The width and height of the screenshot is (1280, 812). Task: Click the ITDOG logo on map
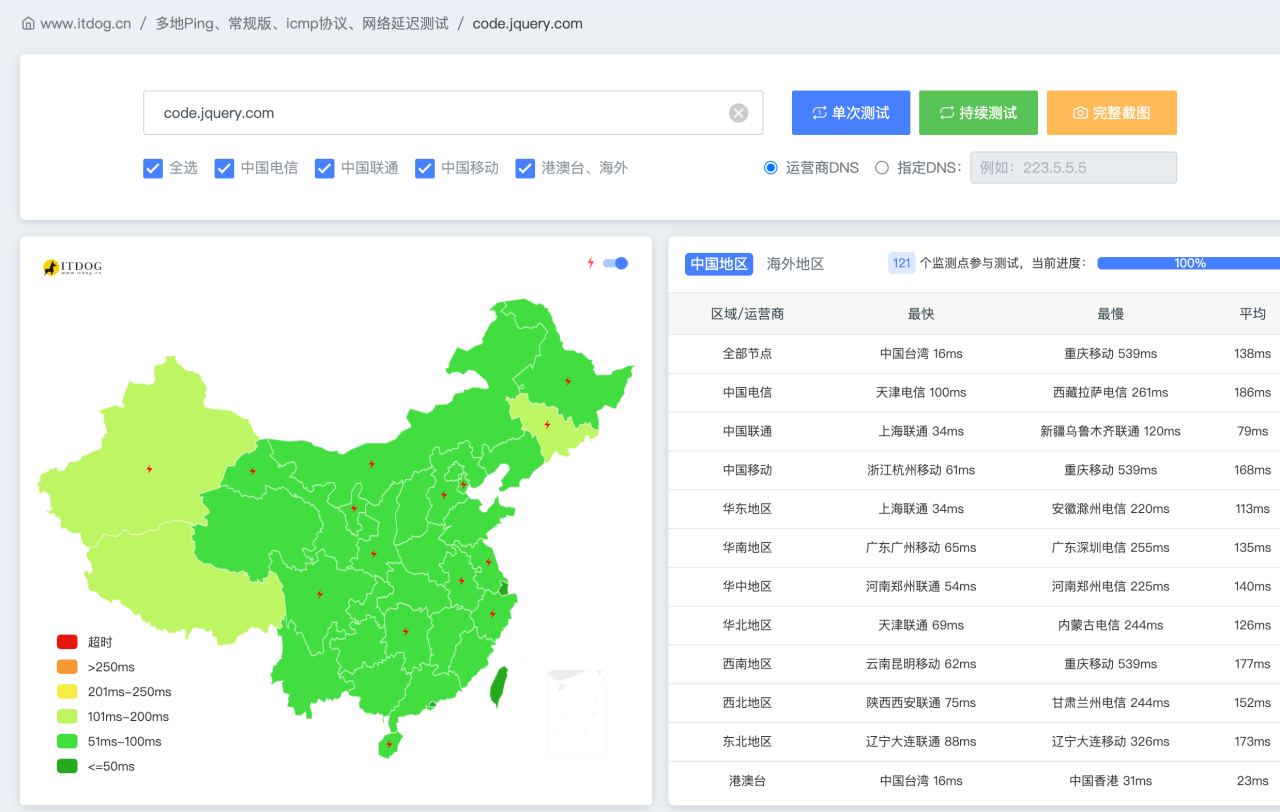72,267
